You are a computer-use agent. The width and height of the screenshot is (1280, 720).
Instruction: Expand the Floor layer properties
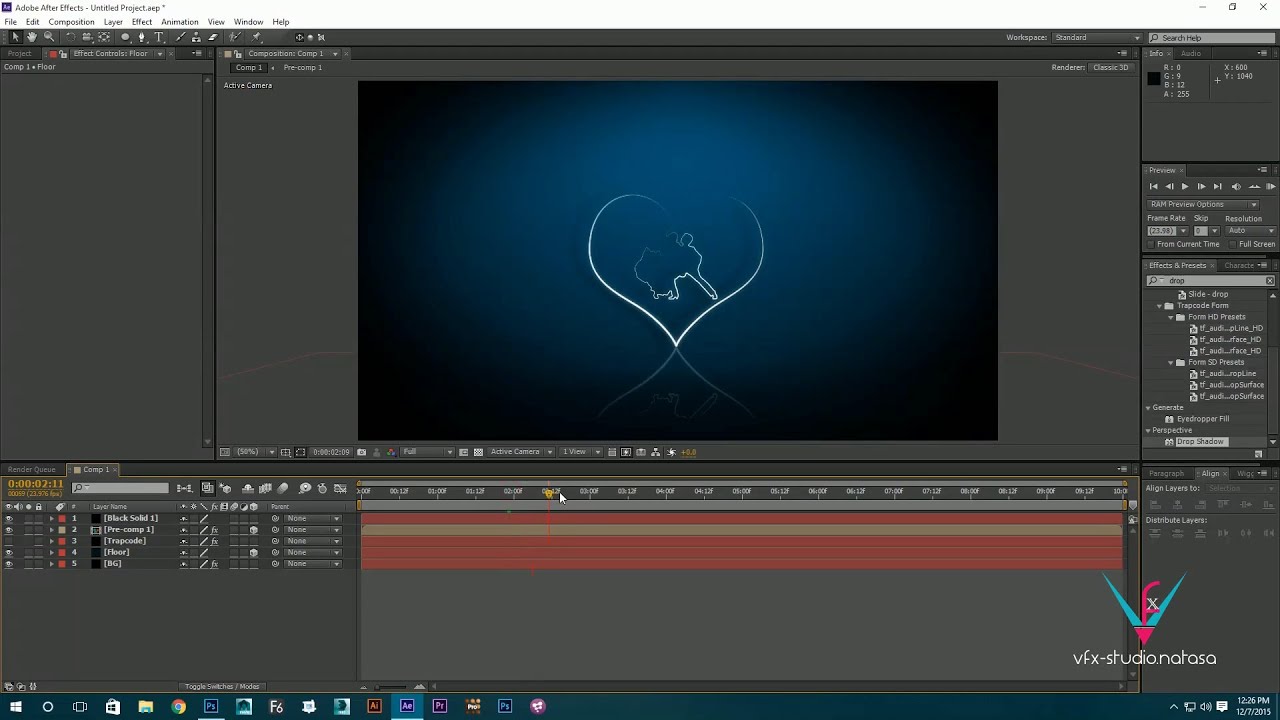[x=51, y=553]
